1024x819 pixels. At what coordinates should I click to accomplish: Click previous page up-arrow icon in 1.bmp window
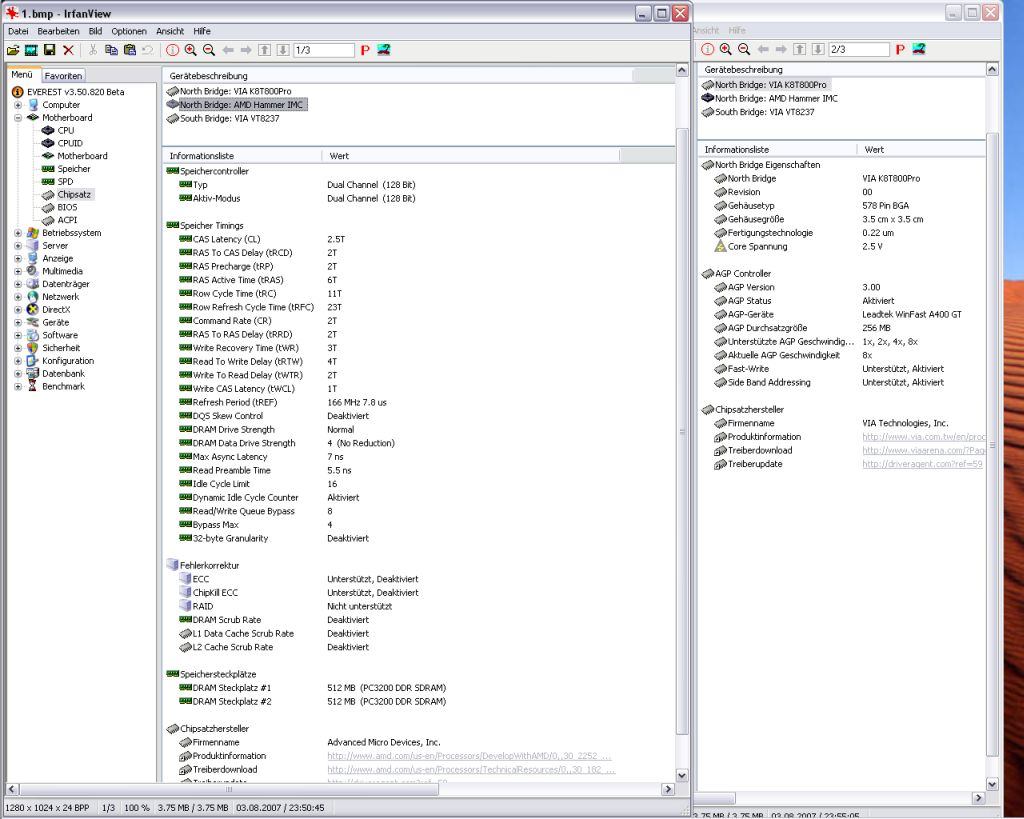pyautogui.click(x=264, y=50)
